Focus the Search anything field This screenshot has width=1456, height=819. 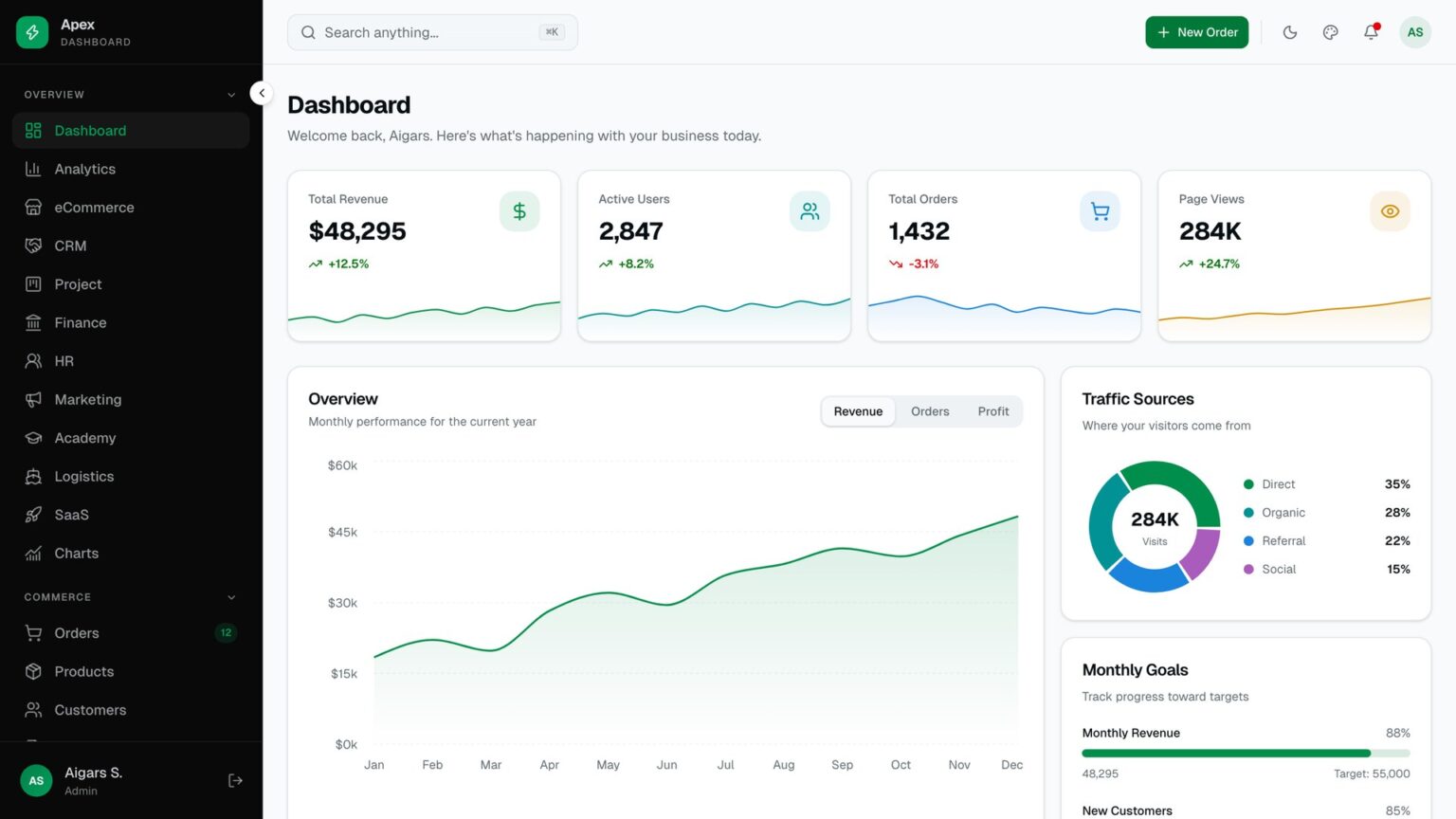pos(432,32)
